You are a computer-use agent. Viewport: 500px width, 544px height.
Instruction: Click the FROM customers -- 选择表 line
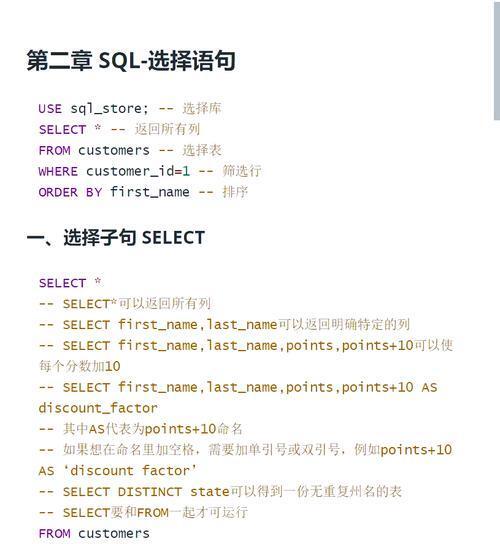130,150
